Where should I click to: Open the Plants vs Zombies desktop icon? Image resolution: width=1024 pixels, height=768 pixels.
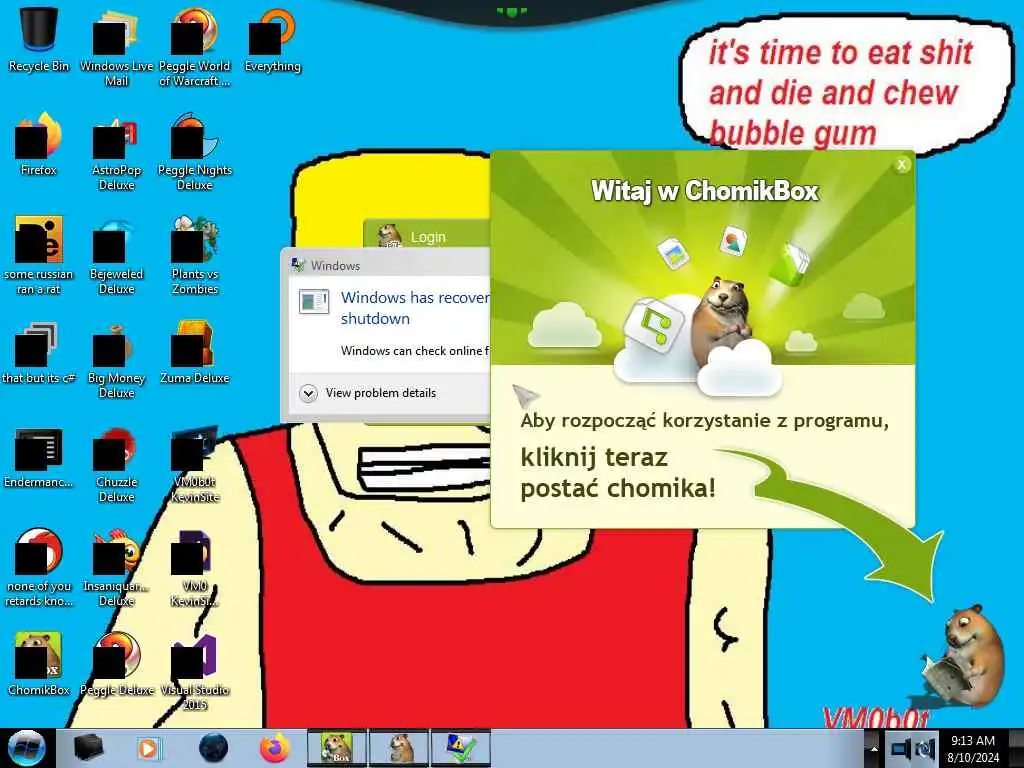point(195,255)
